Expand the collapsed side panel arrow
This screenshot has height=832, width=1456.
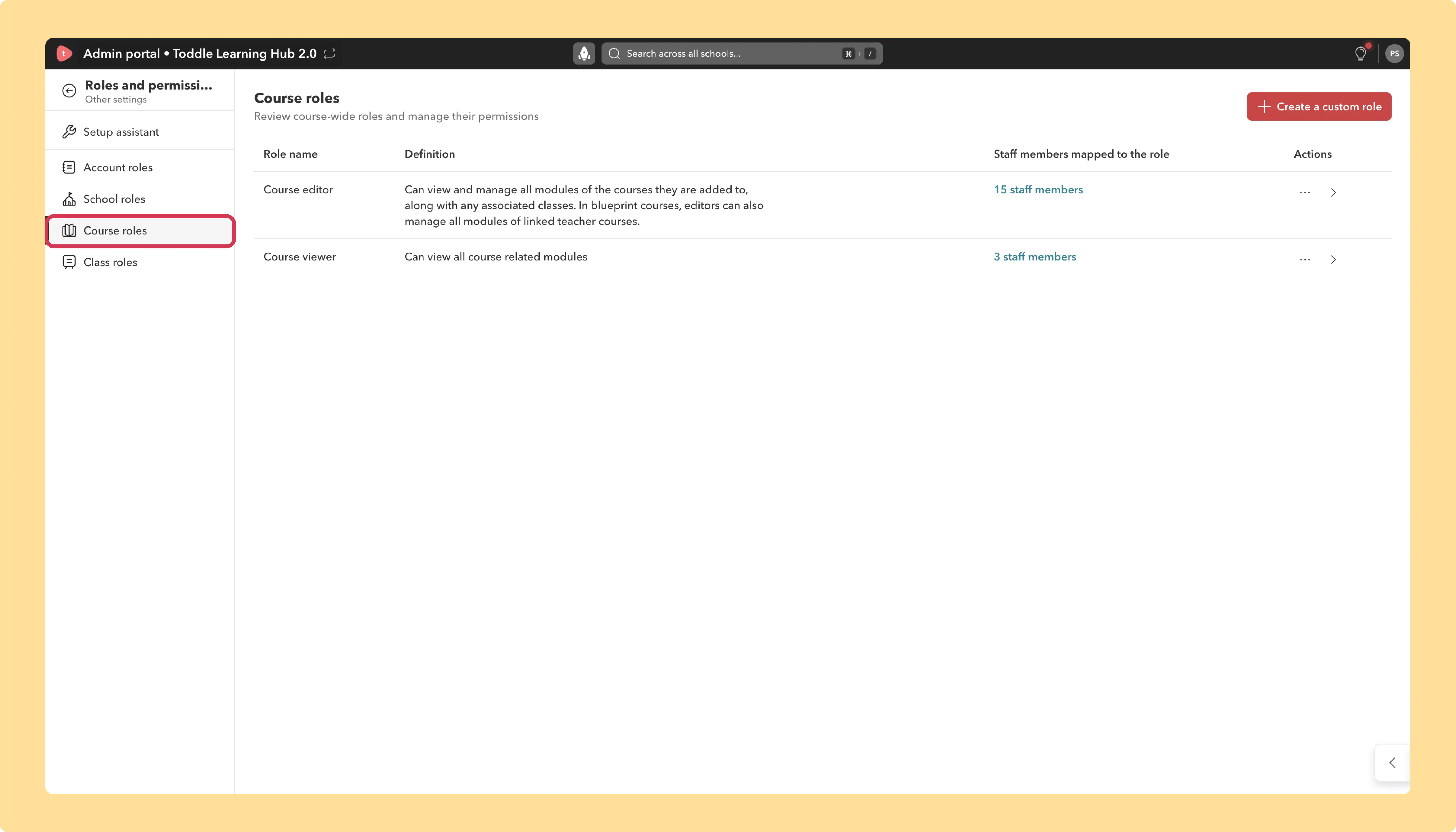(x=1392, y=762)
